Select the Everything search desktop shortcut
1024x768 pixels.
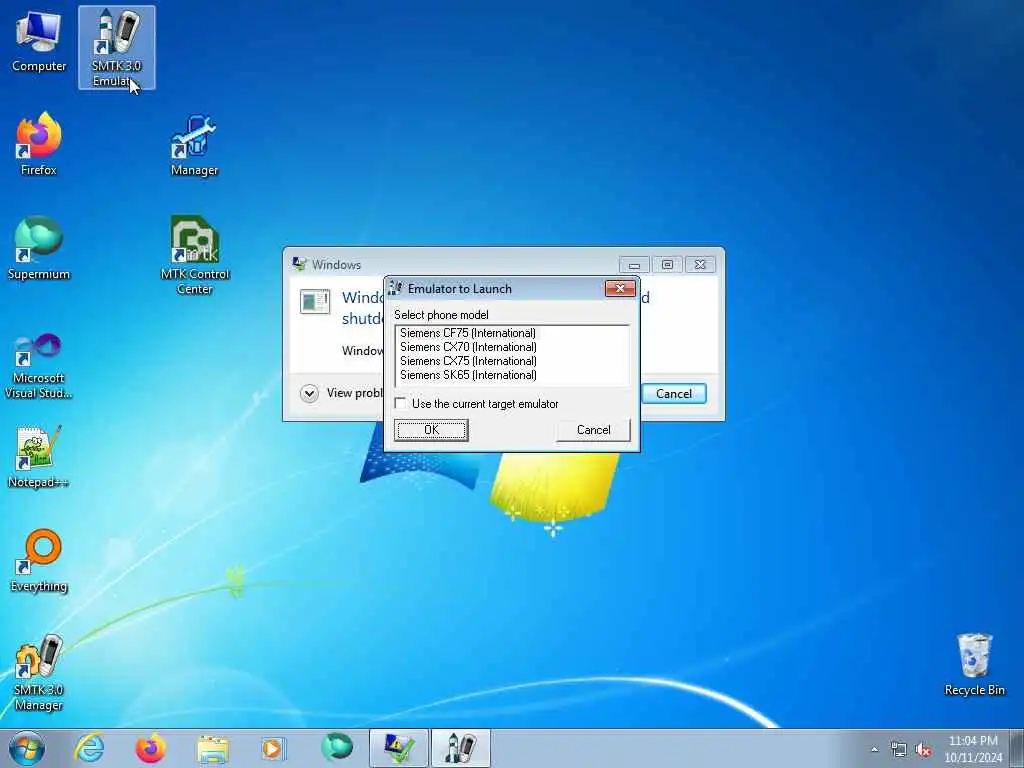click(x=39, y=560)
